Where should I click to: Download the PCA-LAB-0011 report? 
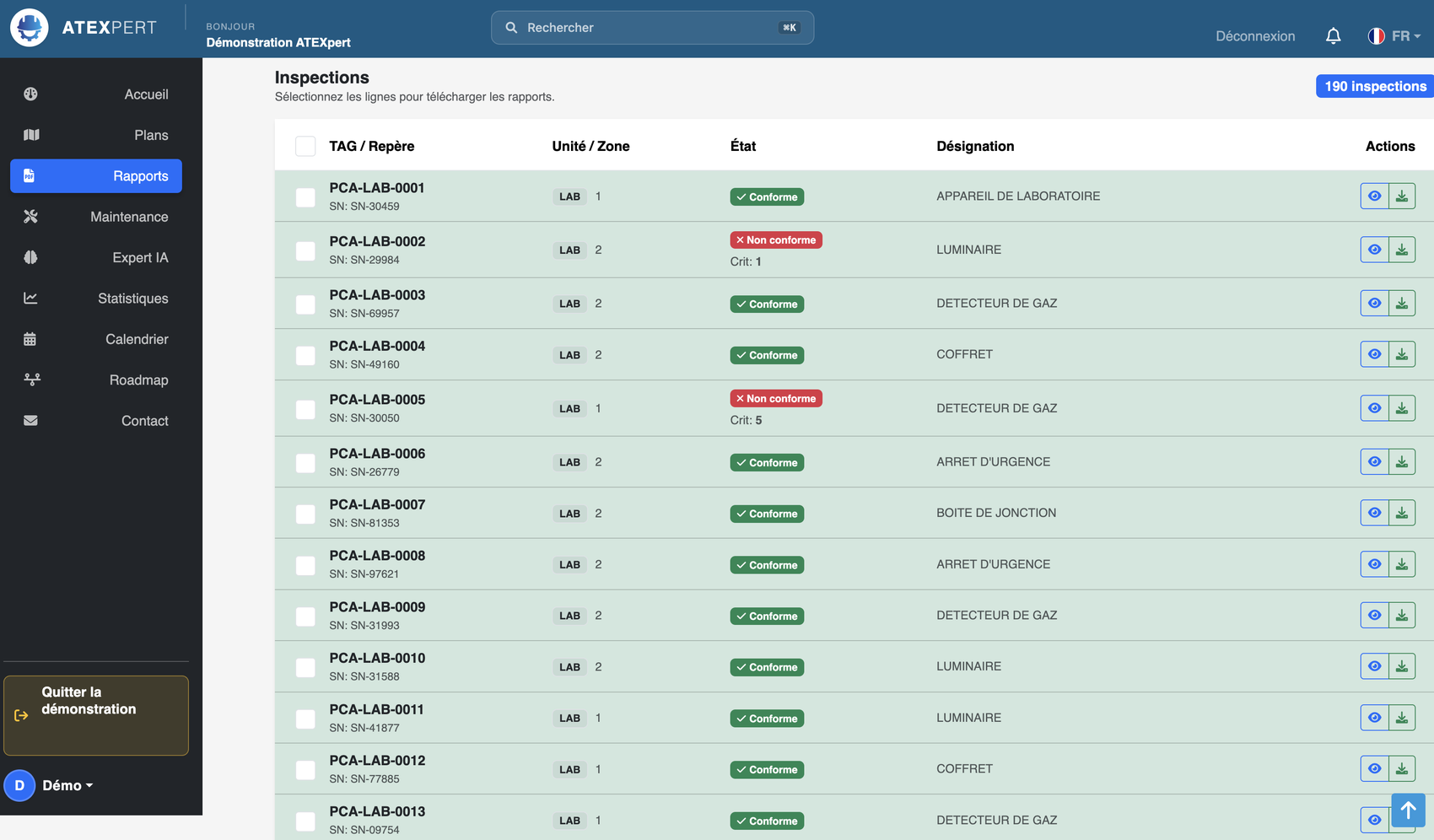point(1401,718)
